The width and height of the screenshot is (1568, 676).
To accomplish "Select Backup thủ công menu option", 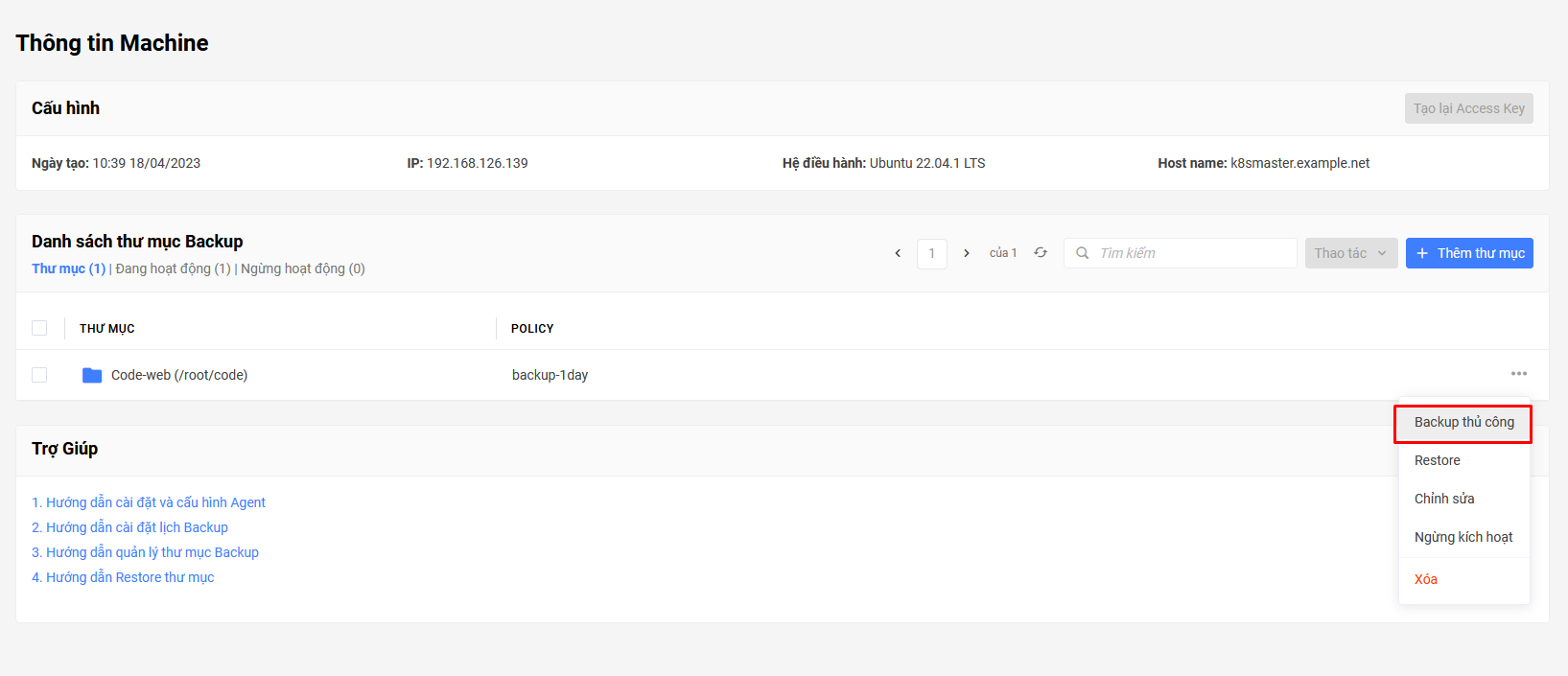I will coord(1463,423).
